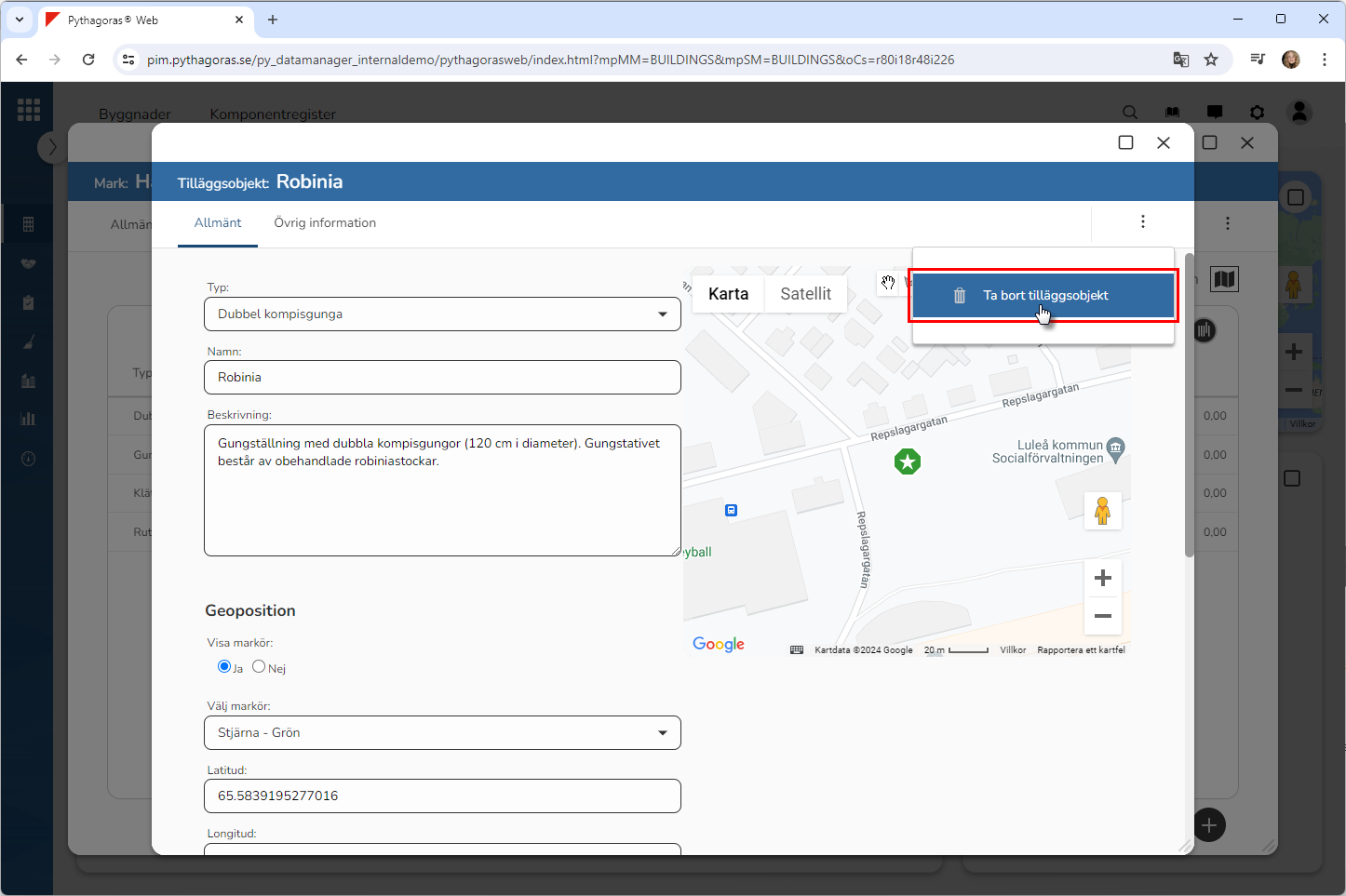Click the green star marker on the map
1346x896 pixels.
(908, 461)
